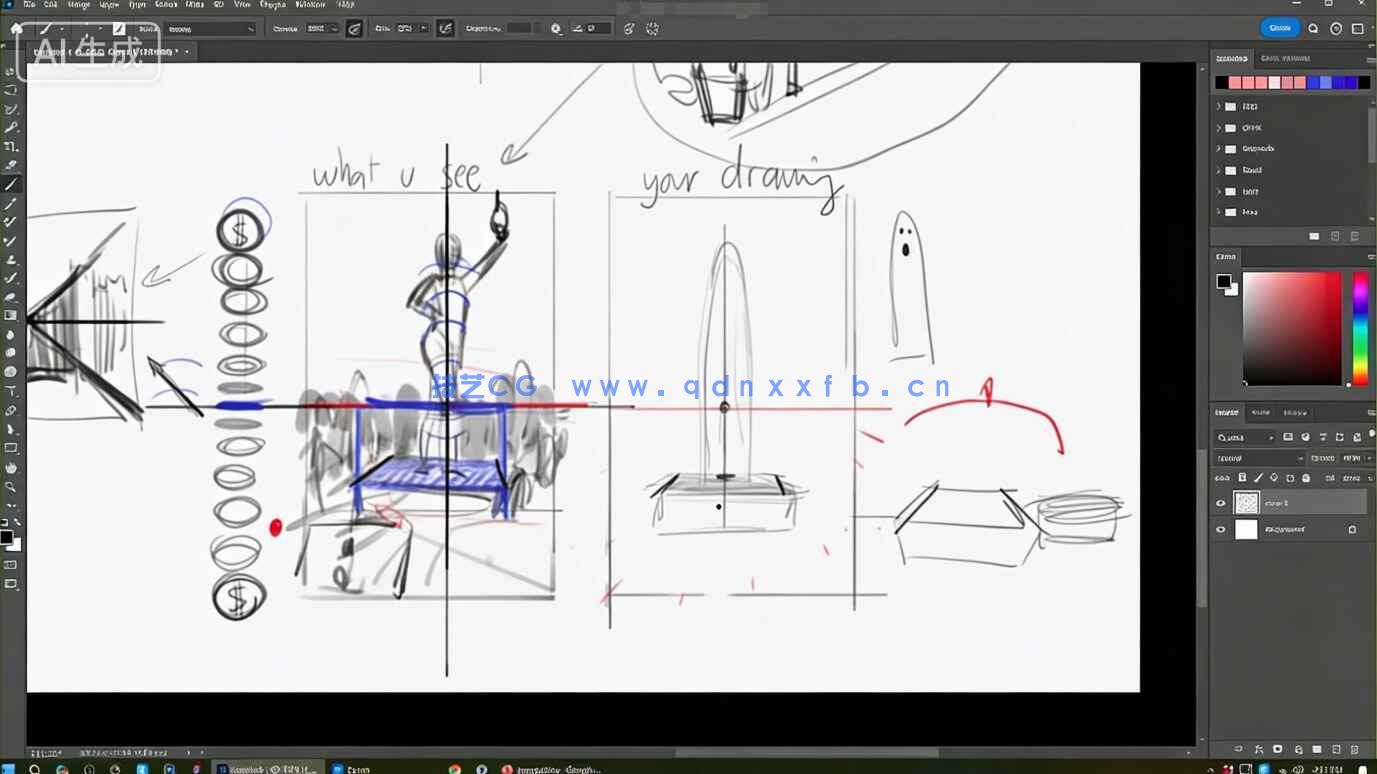Click the rainbow hue slider strip
The image size is (1377, 774).
[1360, 328]
